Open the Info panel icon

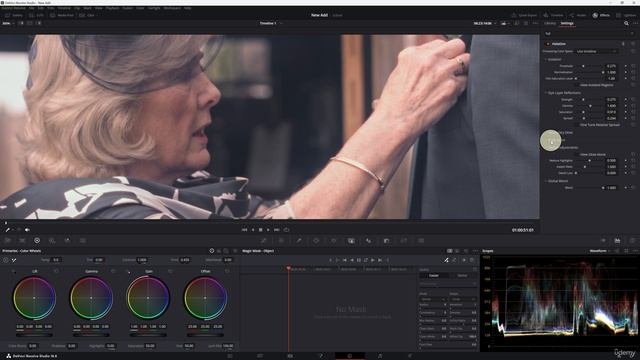[632, 240]
